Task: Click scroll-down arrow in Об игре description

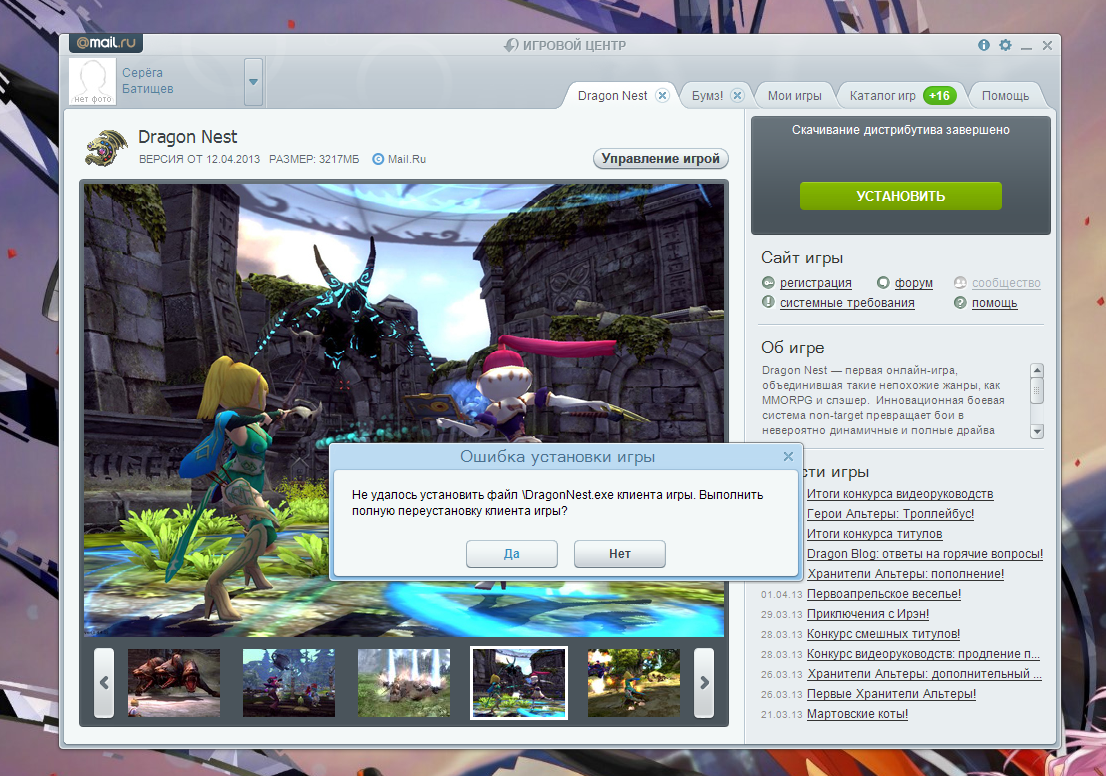Action: [1037, 431]
